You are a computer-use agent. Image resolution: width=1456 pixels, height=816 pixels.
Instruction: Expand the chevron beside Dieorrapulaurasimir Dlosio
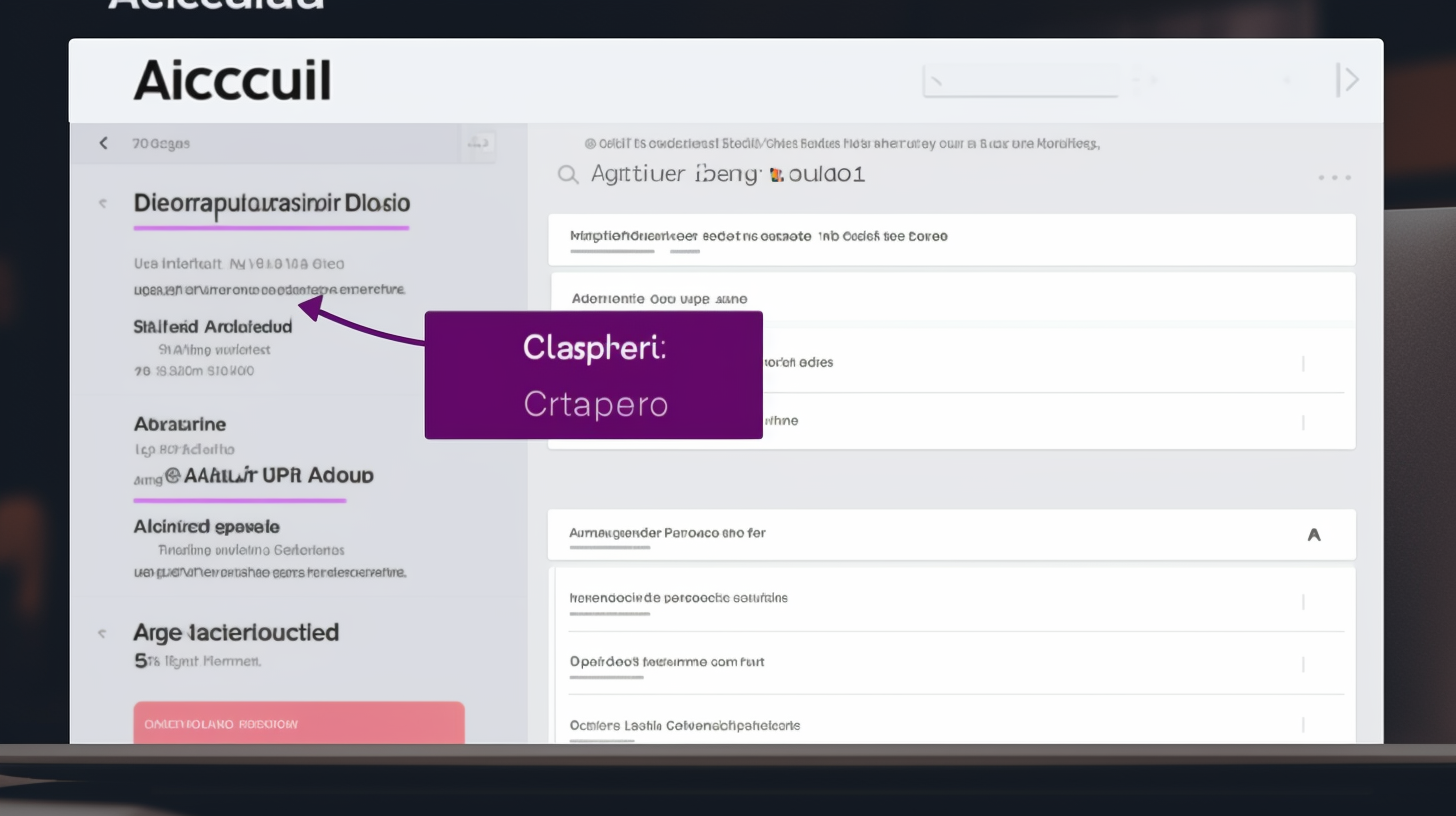point(102,203)
